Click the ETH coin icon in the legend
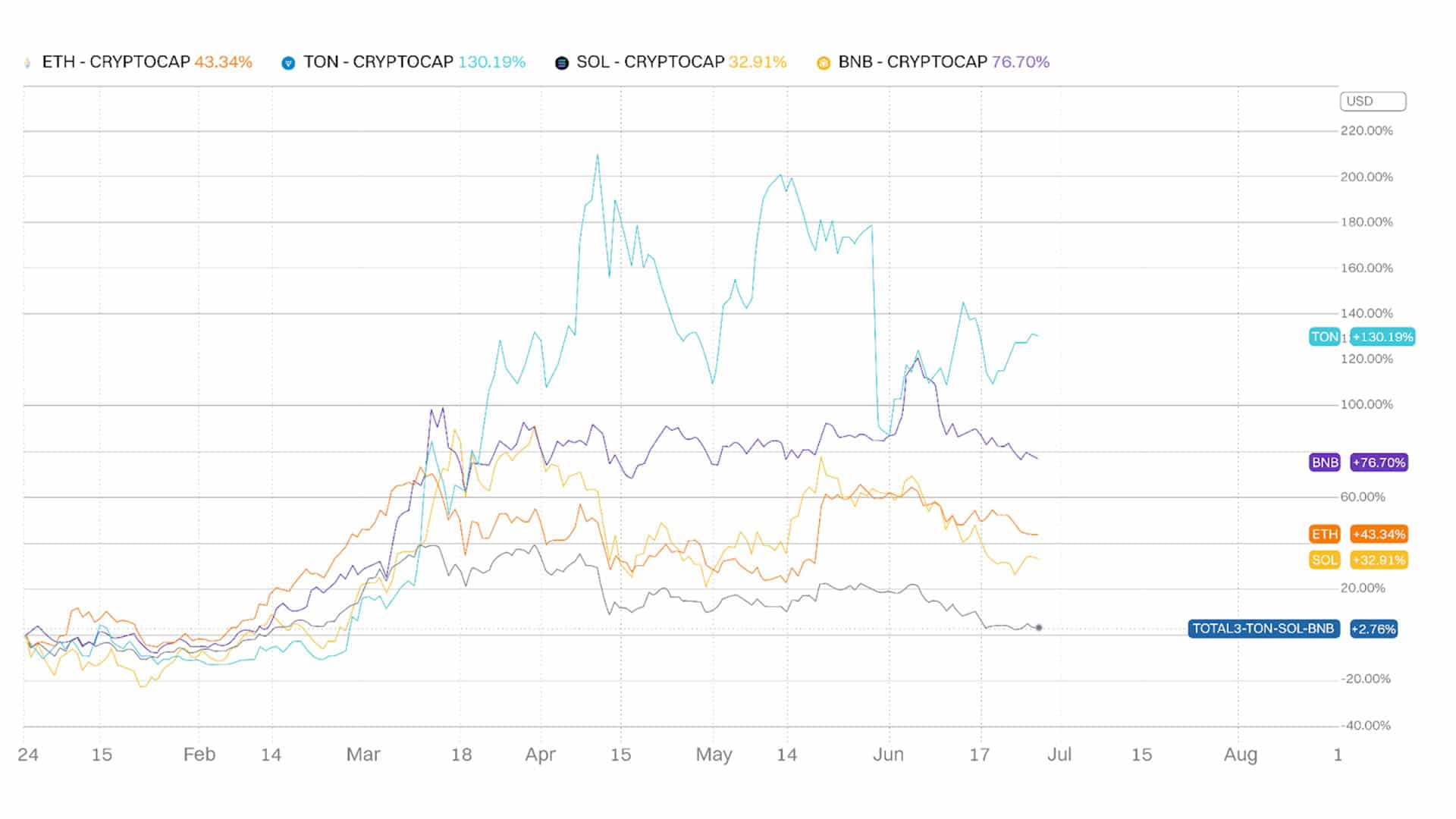Image resolution: width=1456 pixels, height=819 pixels. (28, 63)
